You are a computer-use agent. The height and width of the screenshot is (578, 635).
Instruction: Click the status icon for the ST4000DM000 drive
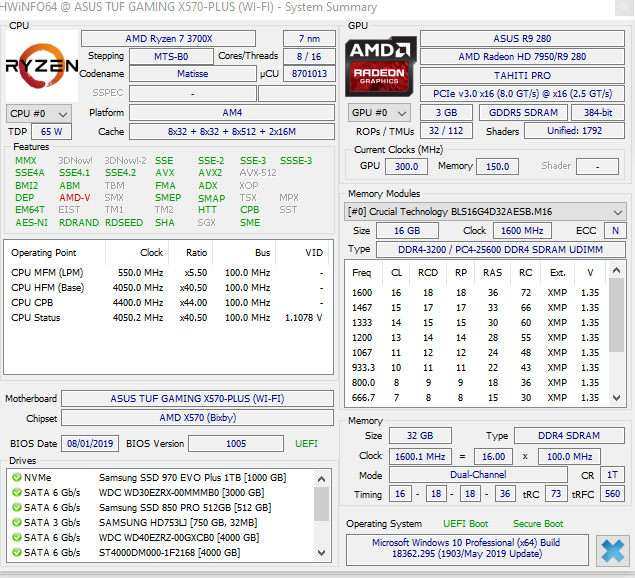[x=17, y=552]
